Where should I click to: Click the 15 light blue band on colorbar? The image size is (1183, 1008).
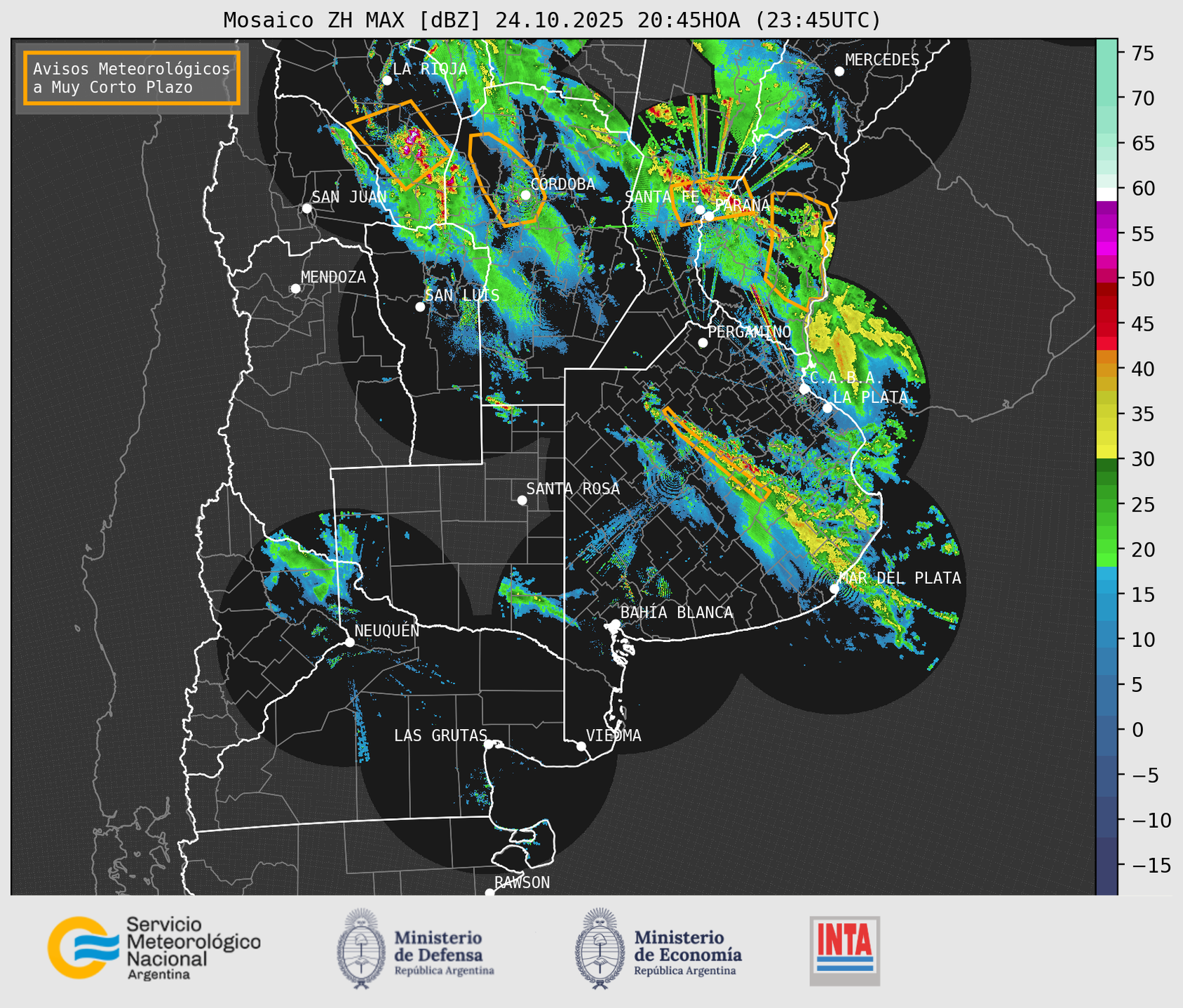(1107, 594)
